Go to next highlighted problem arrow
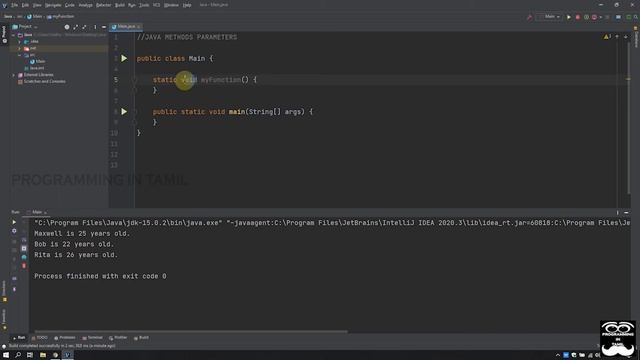 click(626, 37)
